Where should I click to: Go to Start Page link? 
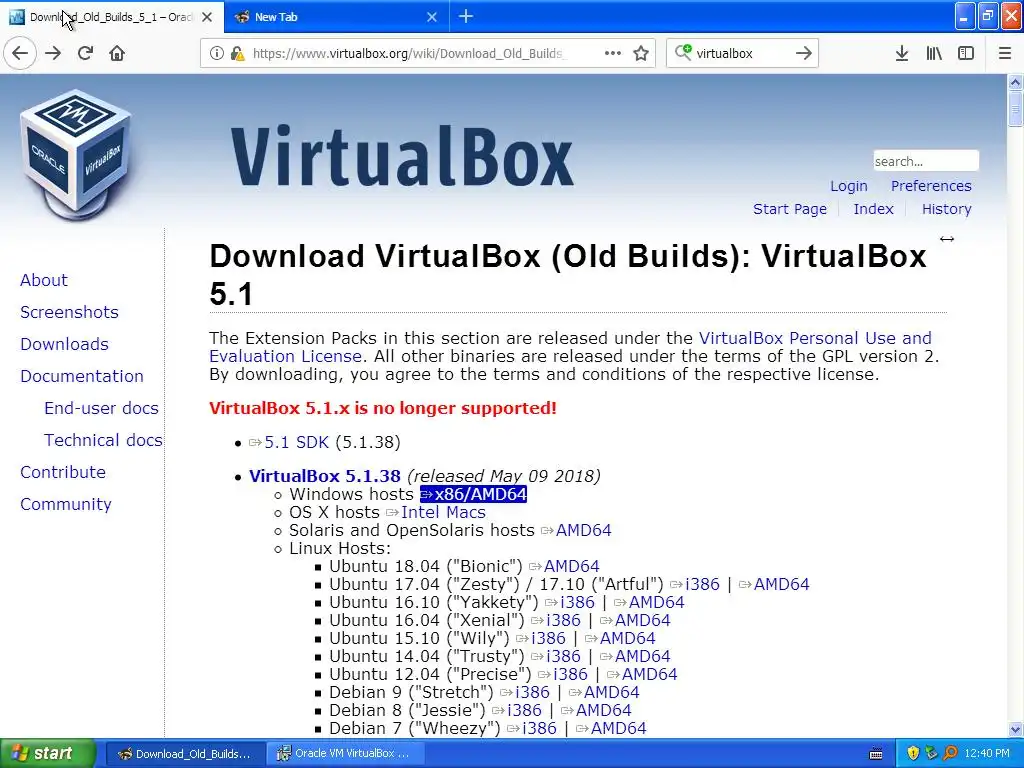(x=790, y=209)
